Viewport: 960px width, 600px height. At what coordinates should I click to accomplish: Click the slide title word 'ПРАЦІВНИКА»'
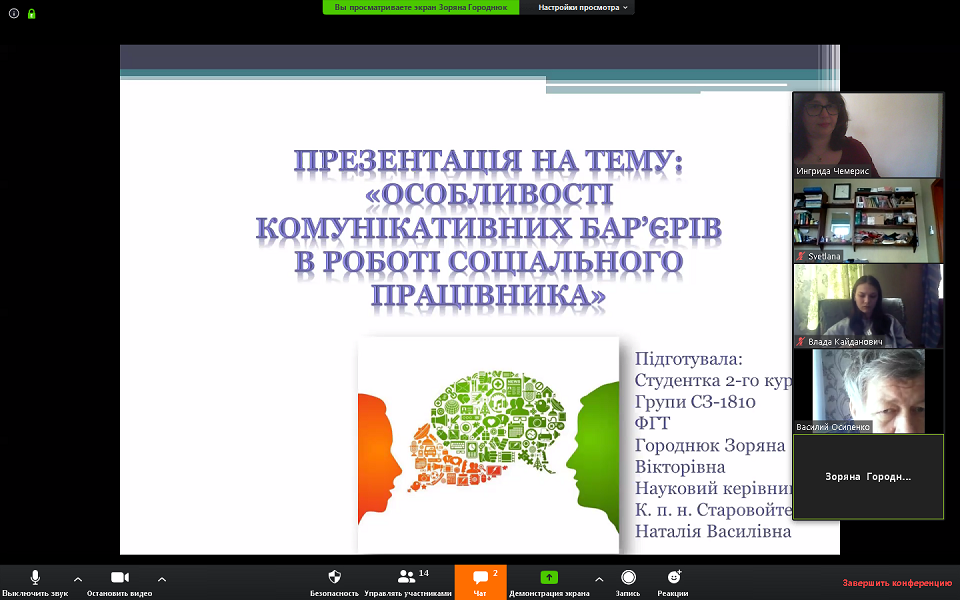click(x=489, y=294)
